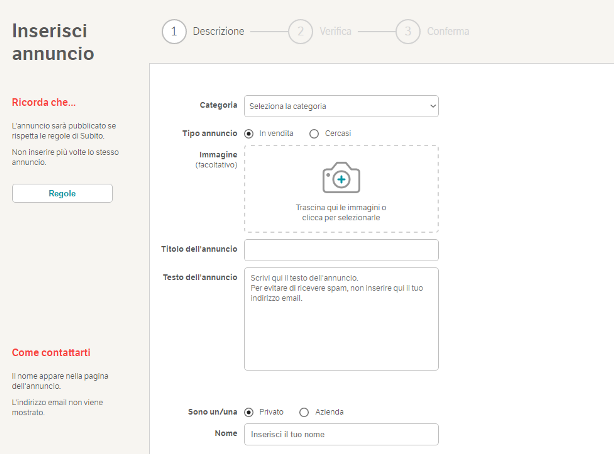The height and width of the screenshot is (454, 614).
Task: Click the camera upload icon
Action: click(341, 178)
